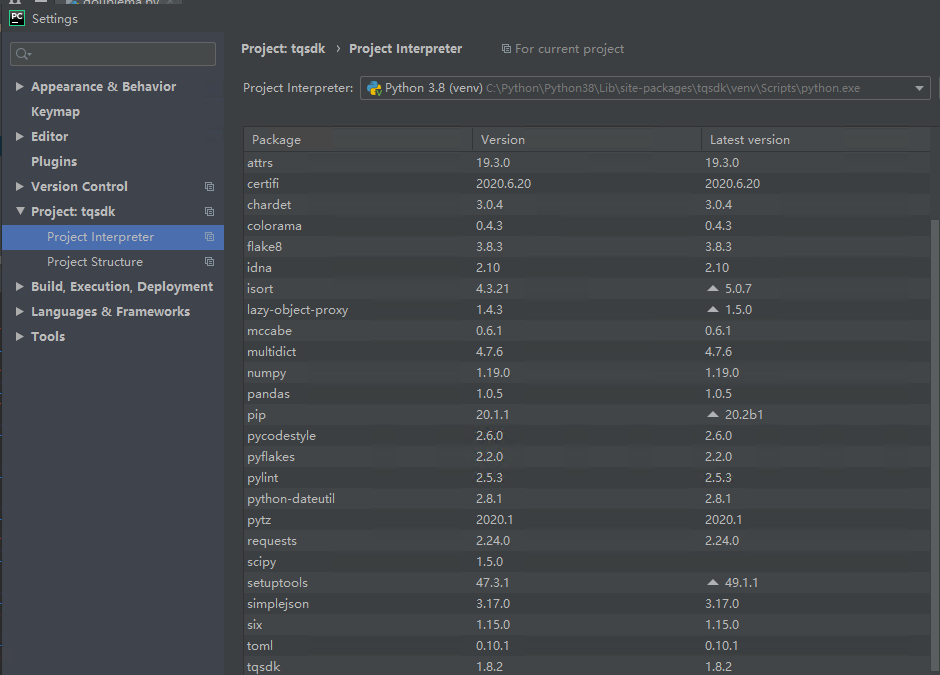Select the pycodestyle package row

pos(587,435)
